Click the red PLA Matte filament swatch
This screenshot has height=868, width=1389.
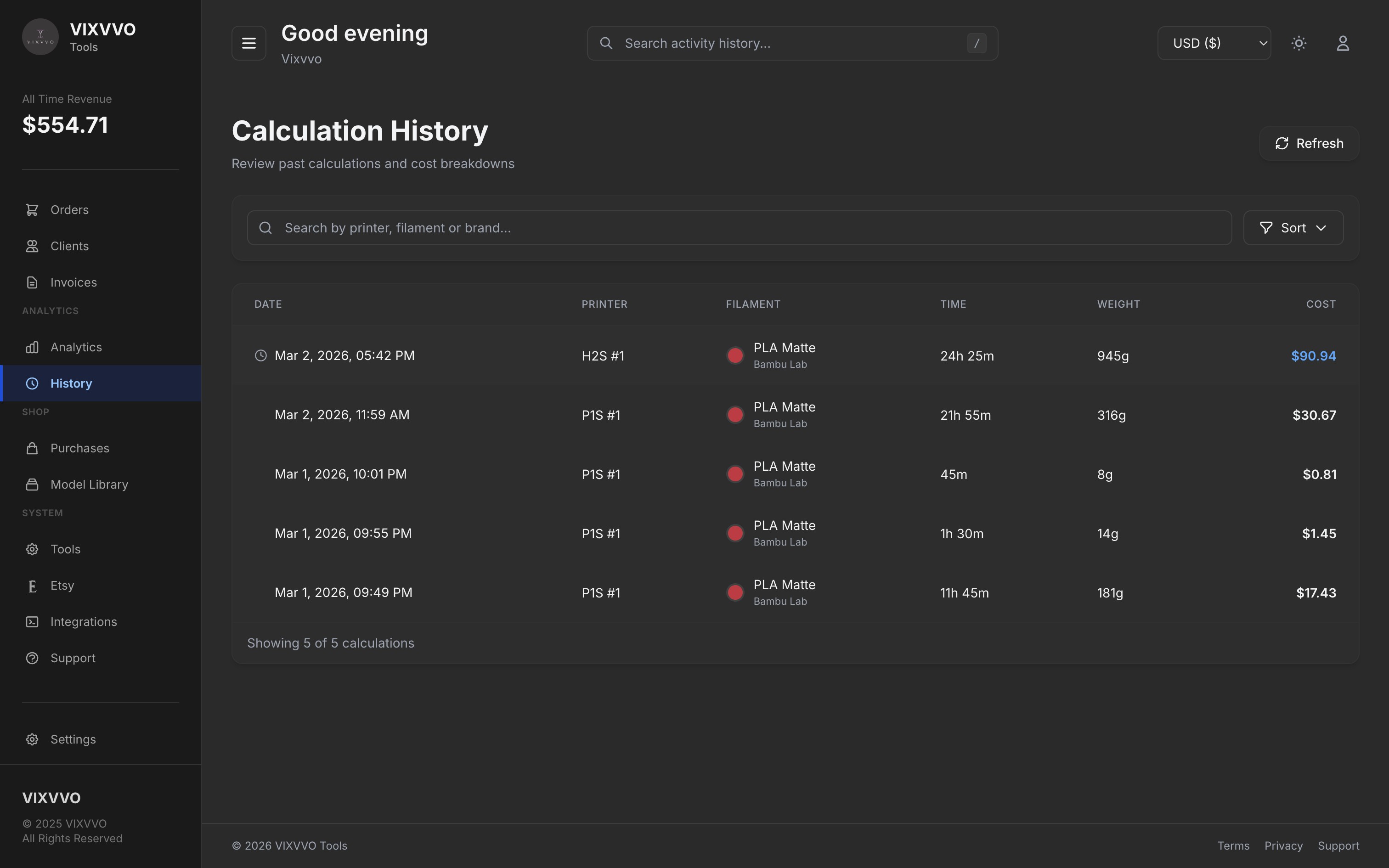(x=735, y=355)
